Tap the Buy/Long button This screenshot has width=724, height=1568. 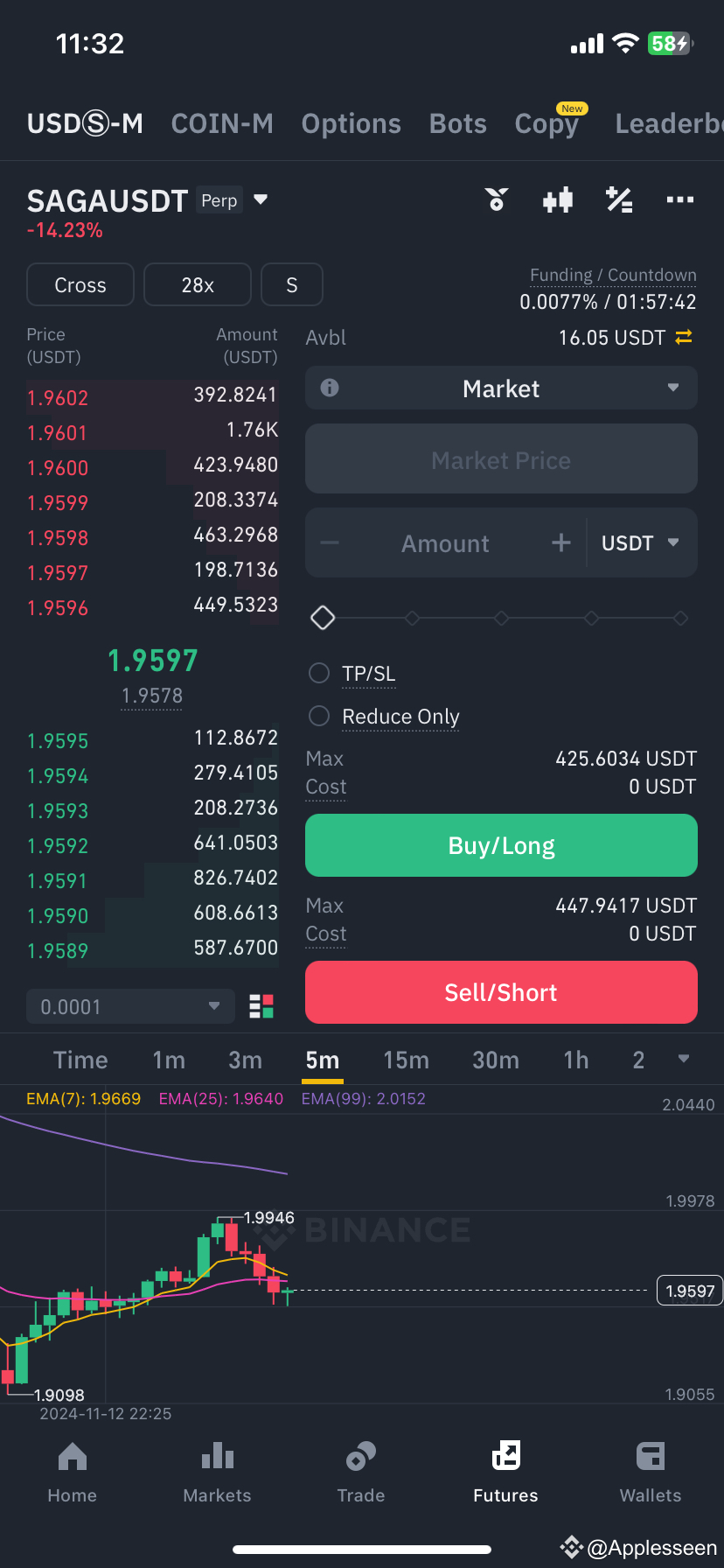tap(501, 845)
